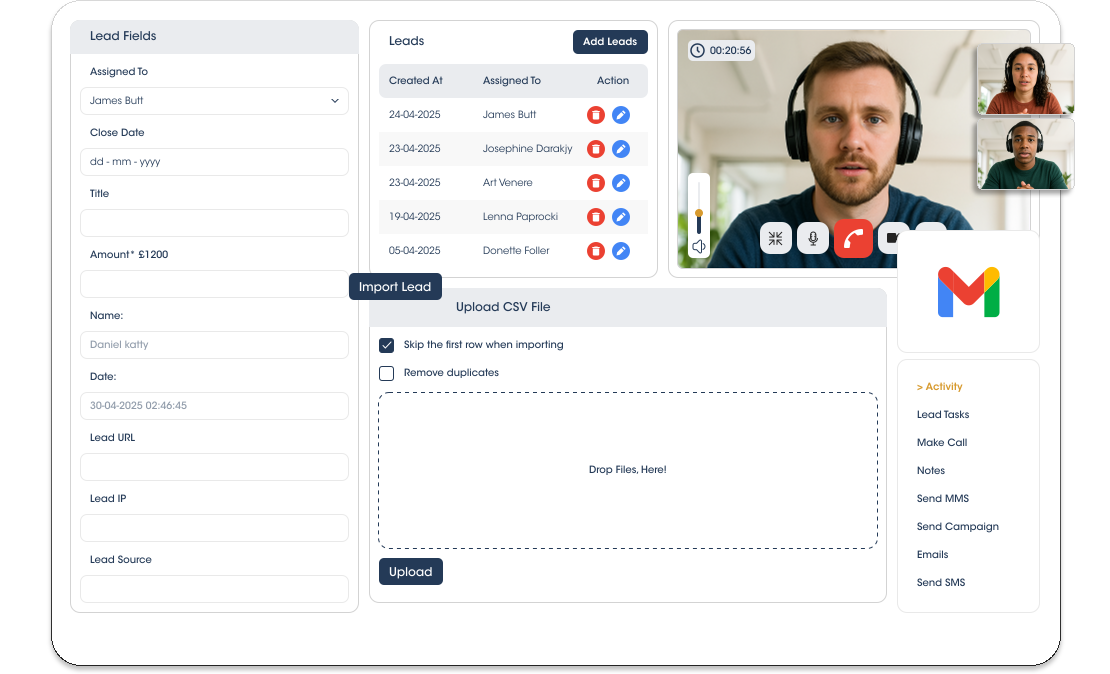Click the call timer clock icon
The width and height of the screenshot is (1110, 674).
tap(697, 50)
